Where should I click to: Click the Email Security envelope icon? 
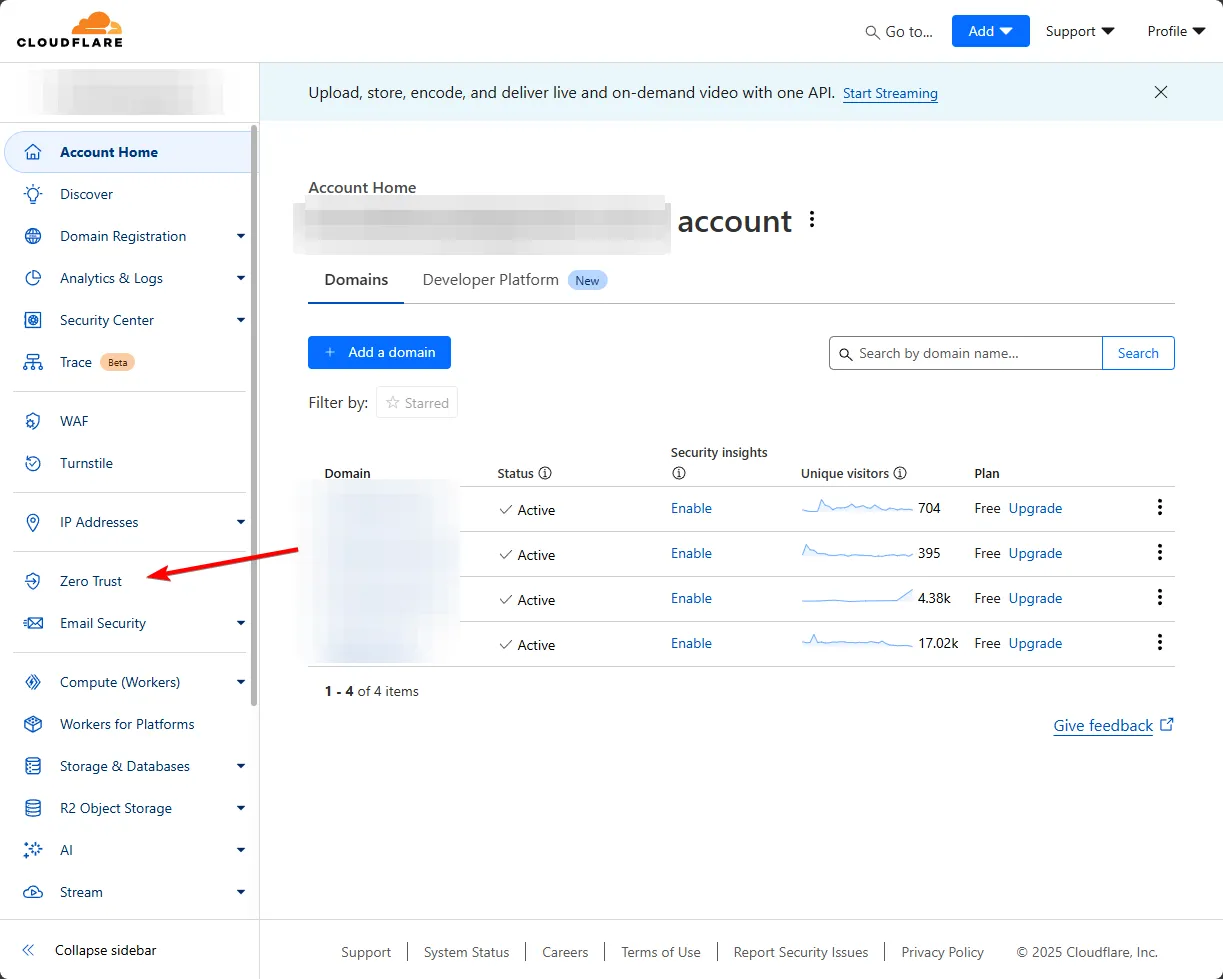pos(33,623)
